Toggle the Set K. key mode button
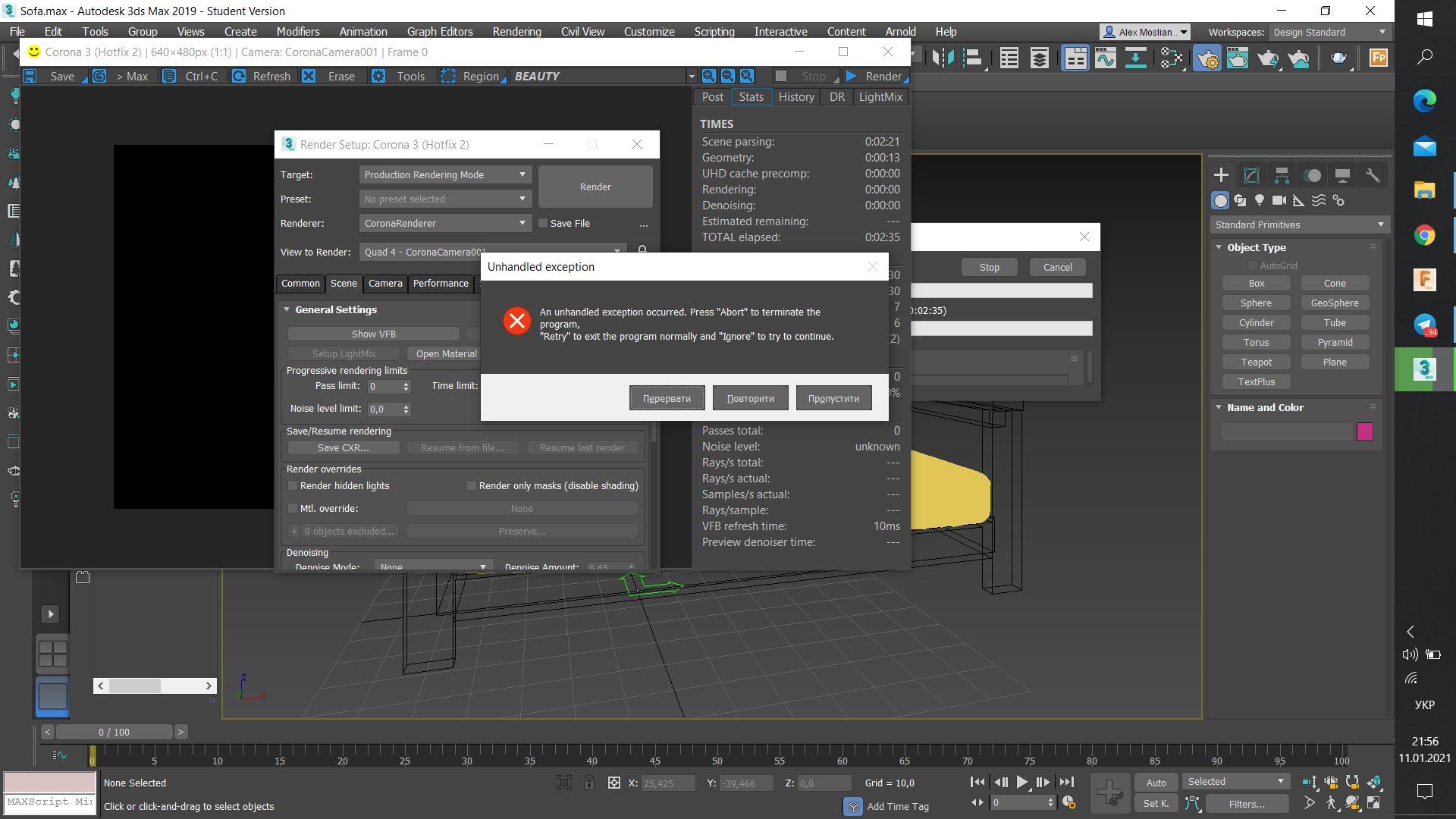1456x819 pixels. point(1156,803)
